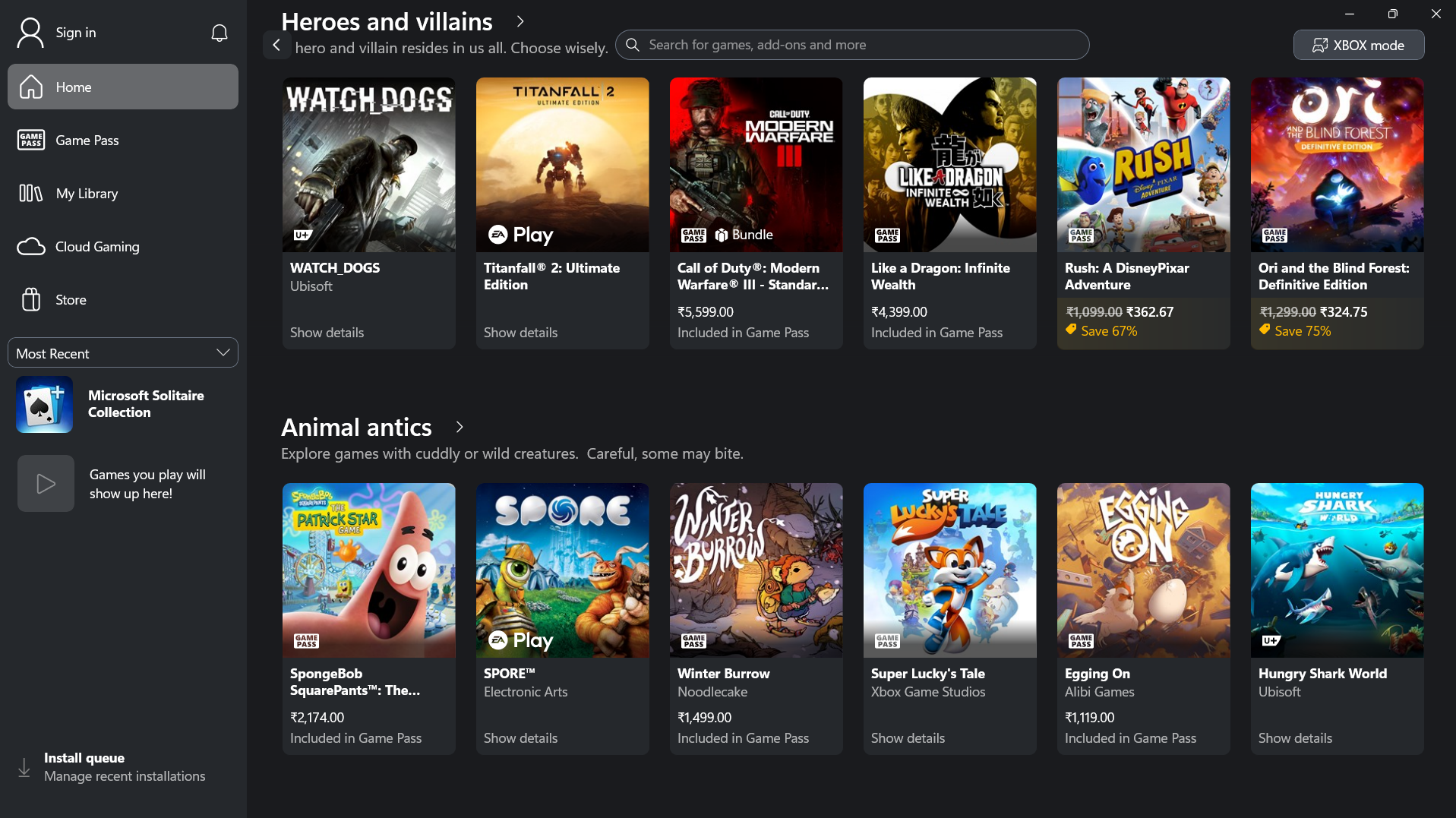Click the Ubisoft+ badge on WATCH_DOGS
The image size is (1456, 818).
302,235
